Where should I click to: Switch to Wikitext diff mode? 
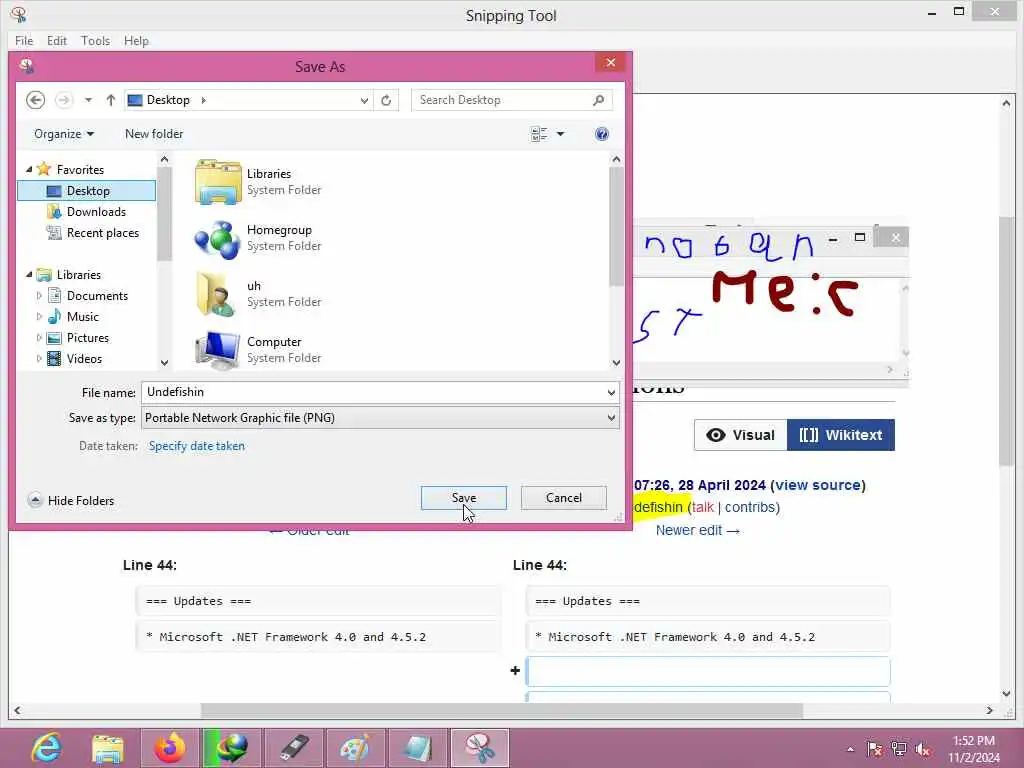coord(840,435)
